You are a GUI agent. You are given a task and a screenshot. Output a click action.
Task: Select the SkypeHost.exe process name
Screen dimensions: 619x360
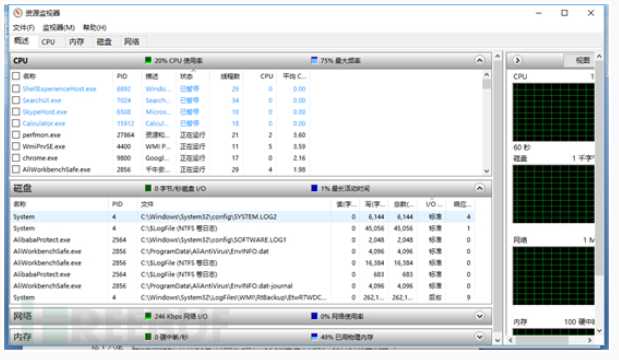pos(45,112)
